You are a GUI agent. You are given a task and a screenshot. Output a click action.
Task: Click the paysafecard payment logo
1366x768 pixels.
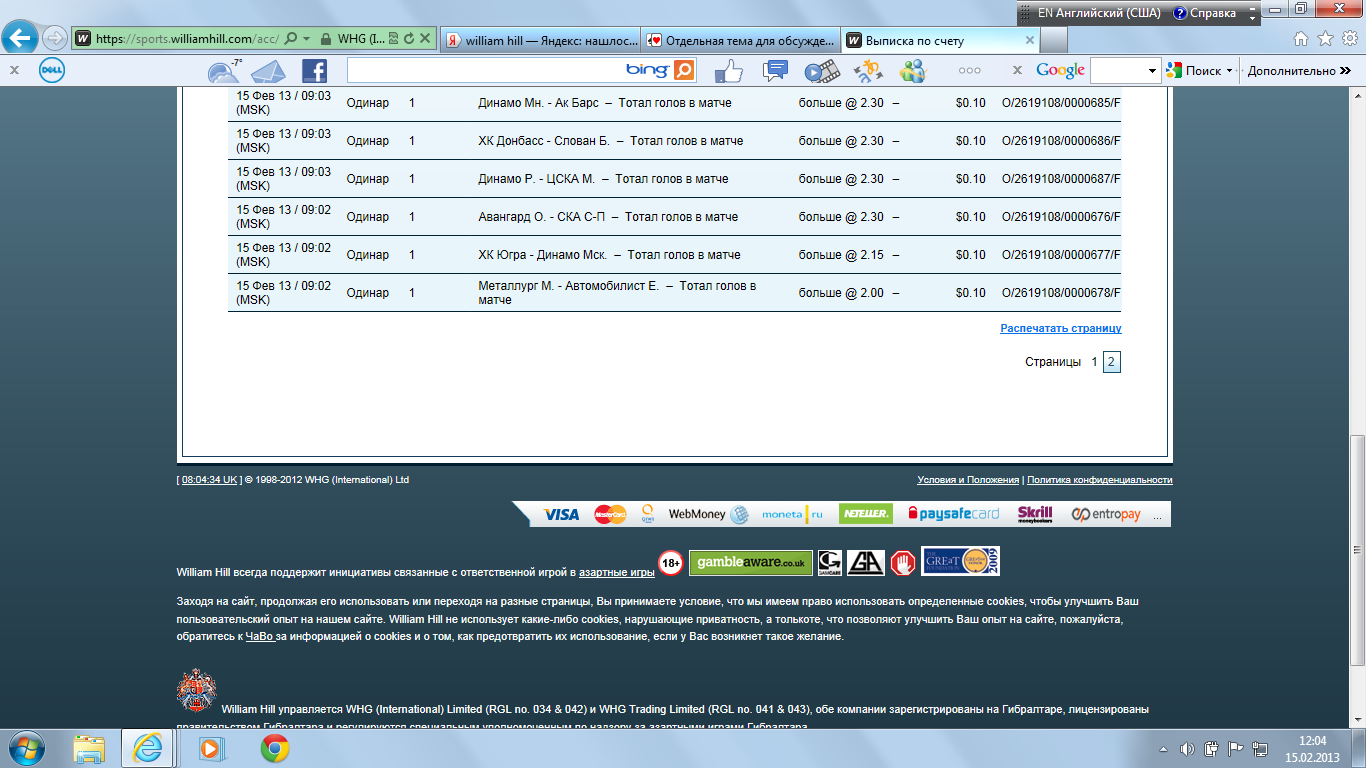click(953, 514)
